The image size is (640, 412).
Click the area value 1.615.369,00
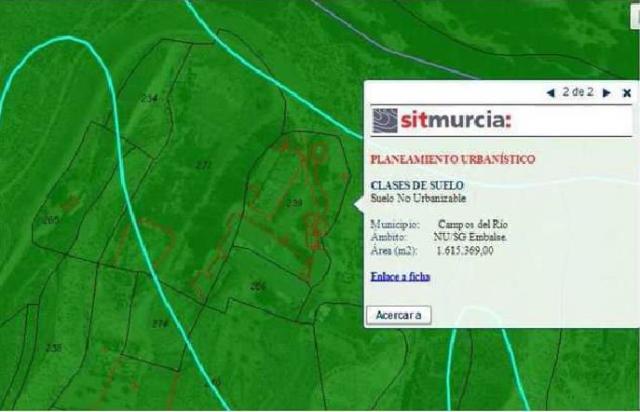pyautogui.click(x=466, y=250)
